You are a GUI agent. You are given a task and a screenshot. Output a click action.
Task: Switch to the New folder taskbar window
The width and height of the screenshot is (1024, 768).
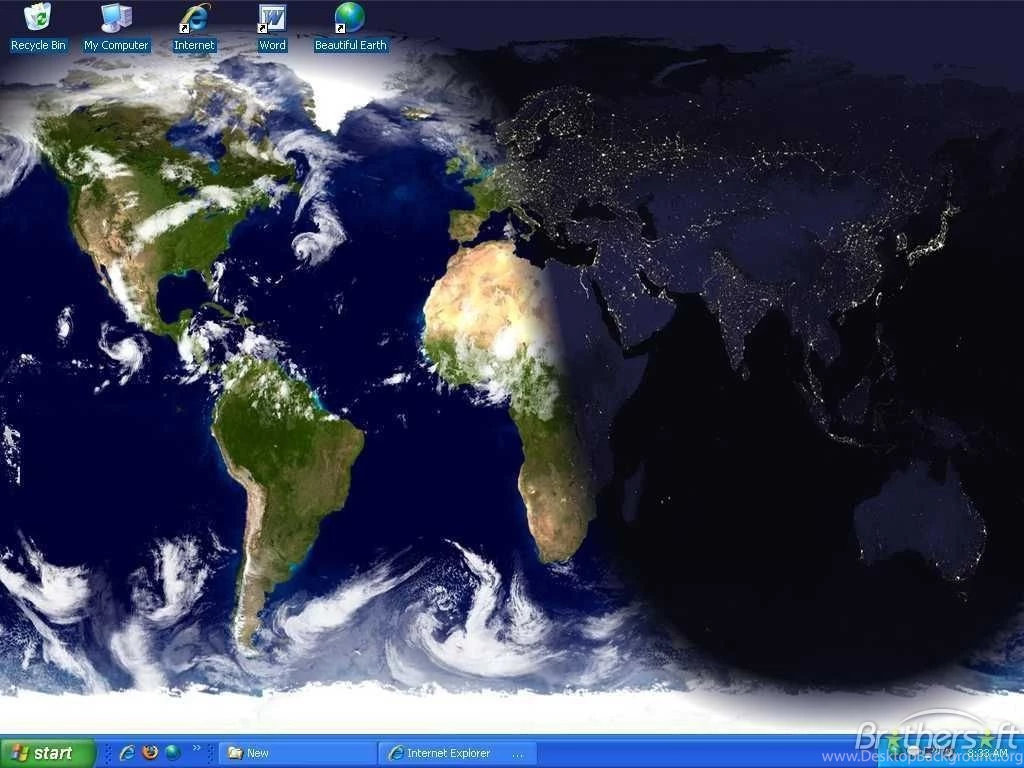click(x=297, y=753)
